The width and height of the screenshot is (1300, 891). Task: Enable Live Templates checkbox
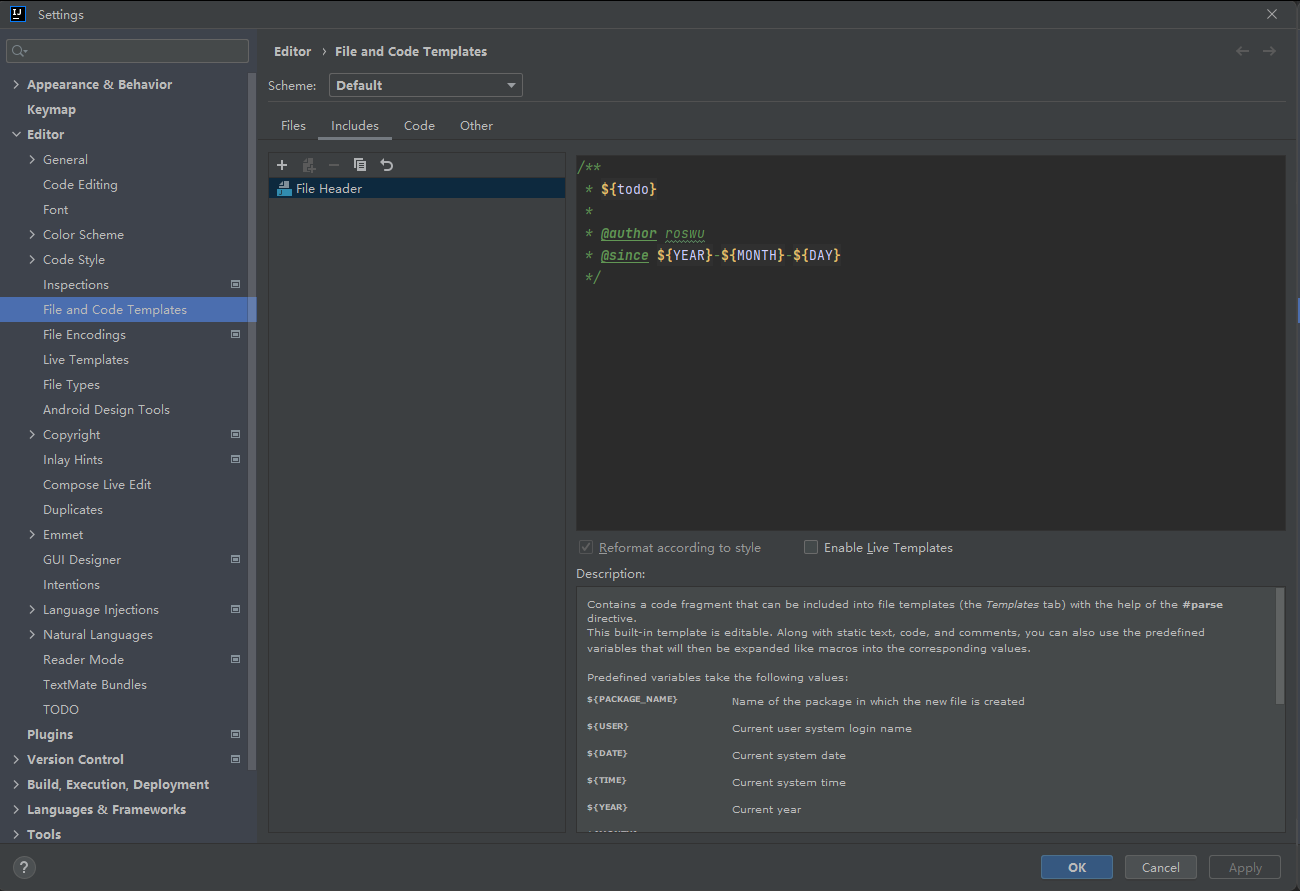click(x=811, y=547)
